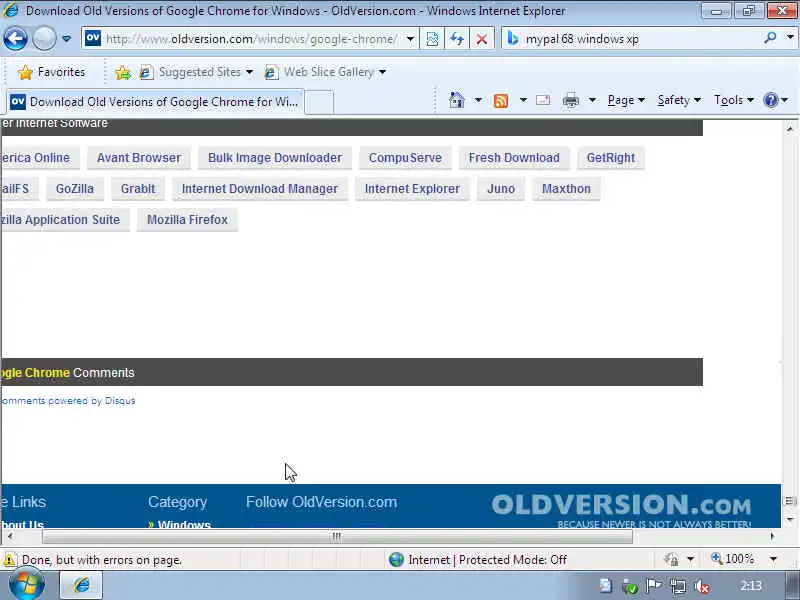Click the page error warning icon in status bar
The width and height of the screenshot is (800, 600).
[10, 560]
